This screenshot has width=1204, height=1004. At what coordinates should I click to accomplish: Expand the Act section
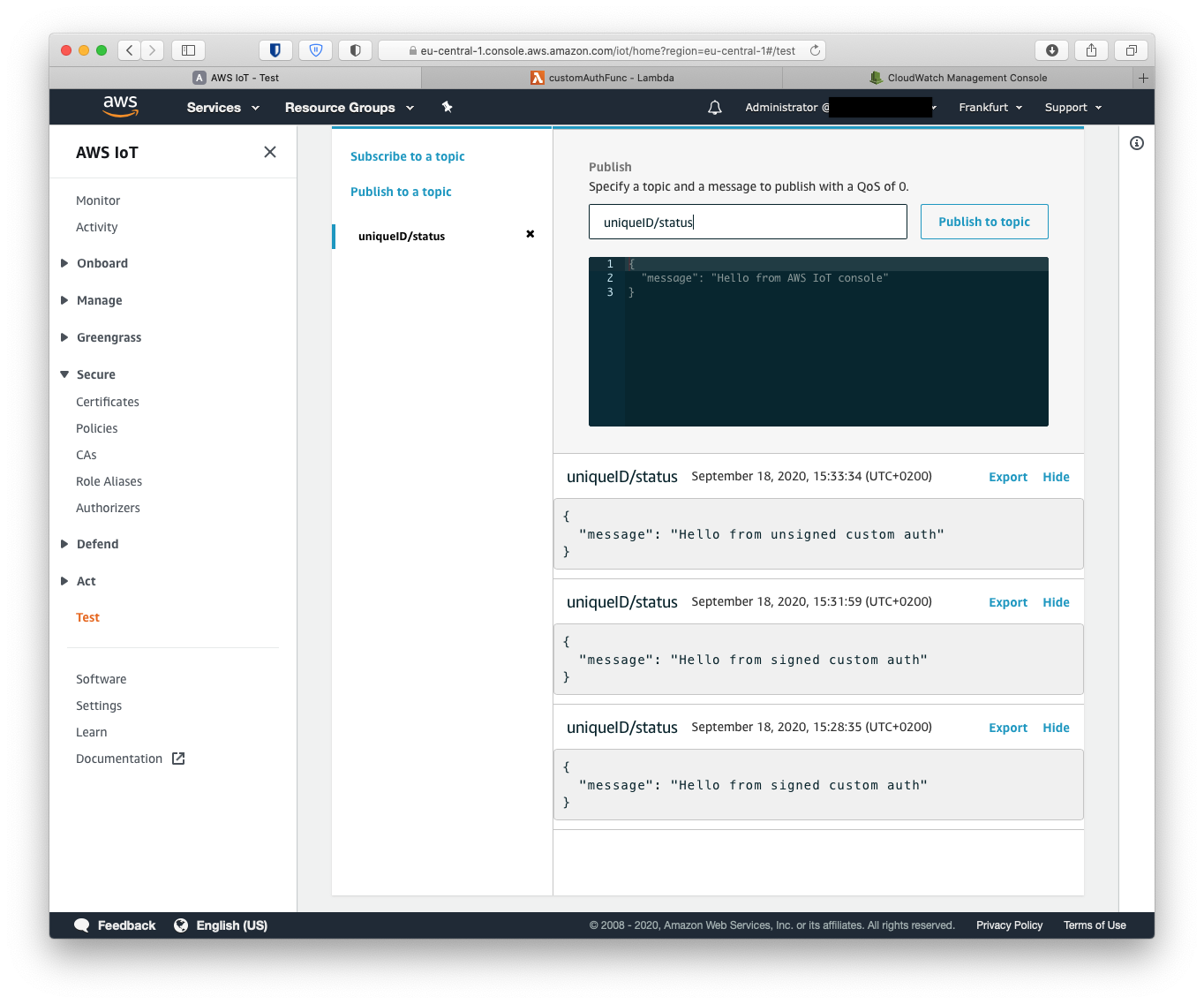point(79,581)
